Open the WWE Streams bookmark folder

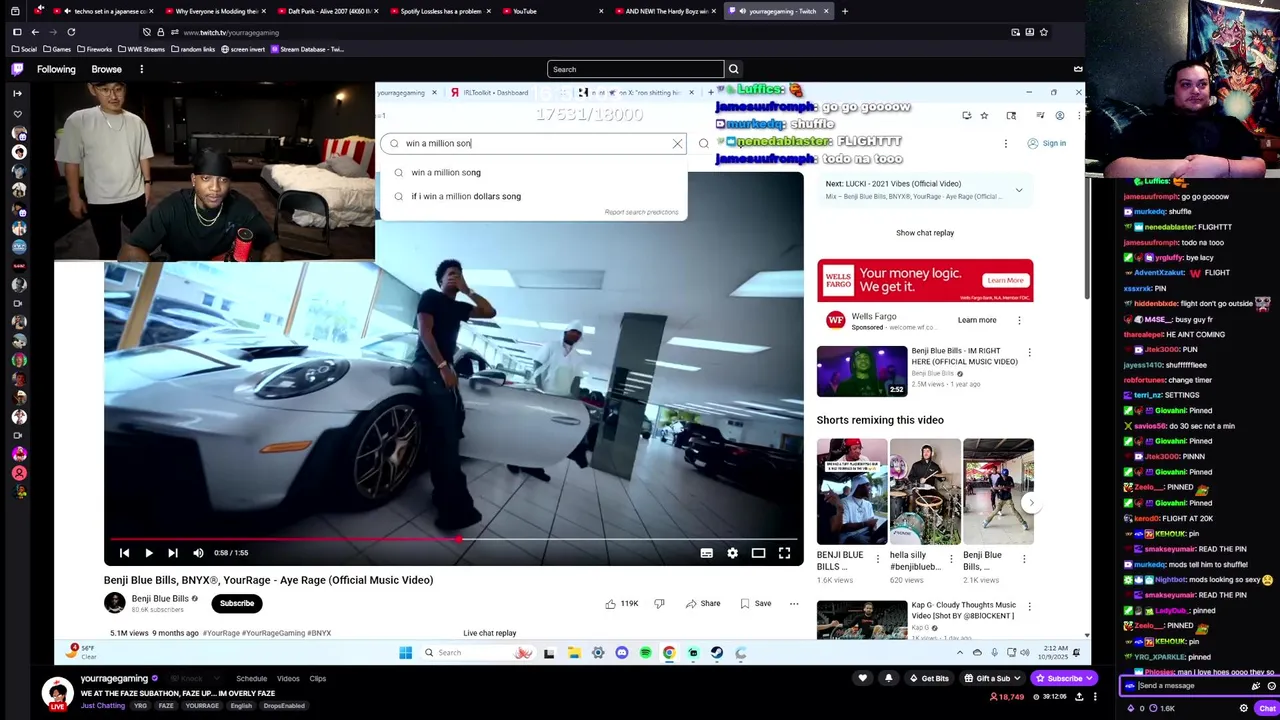[141, 49]
